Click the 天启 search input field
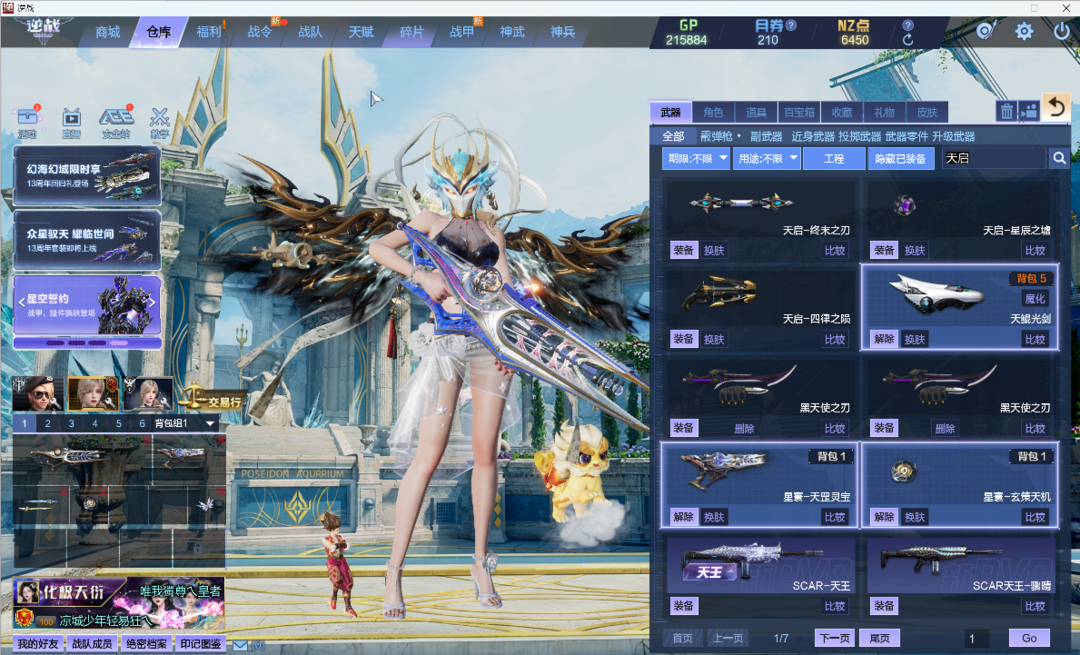1080x655 pixels. (x=994, y=158)
